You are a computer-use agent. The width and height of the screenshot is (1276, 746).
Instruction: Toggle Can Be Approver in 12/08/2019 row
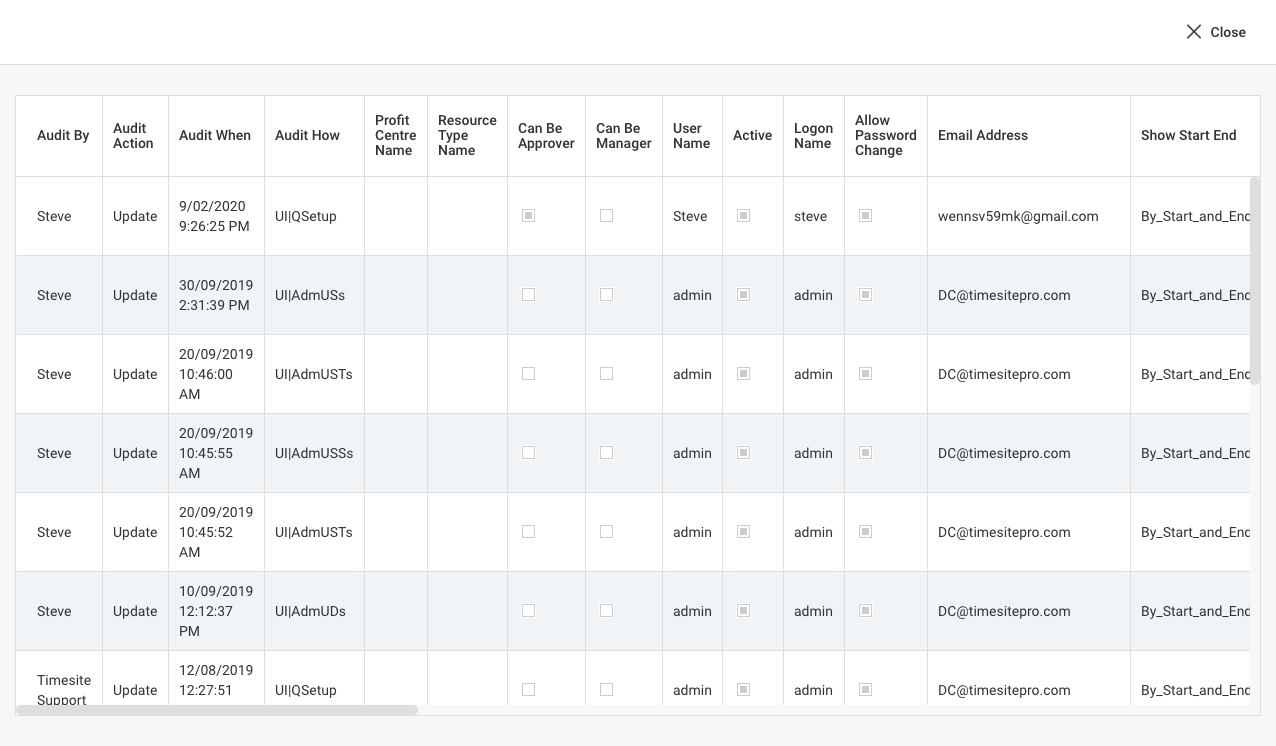[x=529, y=690]
